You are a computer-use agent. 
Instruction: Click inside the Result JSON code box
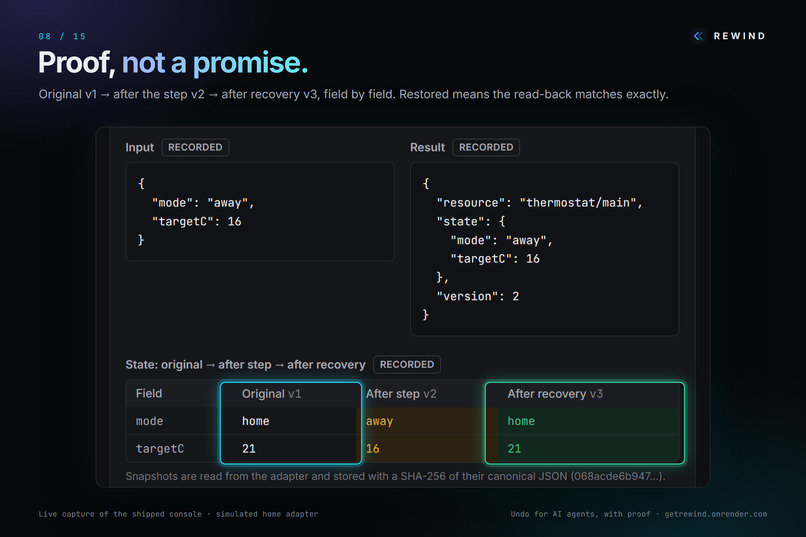click(x=544, y=249)
